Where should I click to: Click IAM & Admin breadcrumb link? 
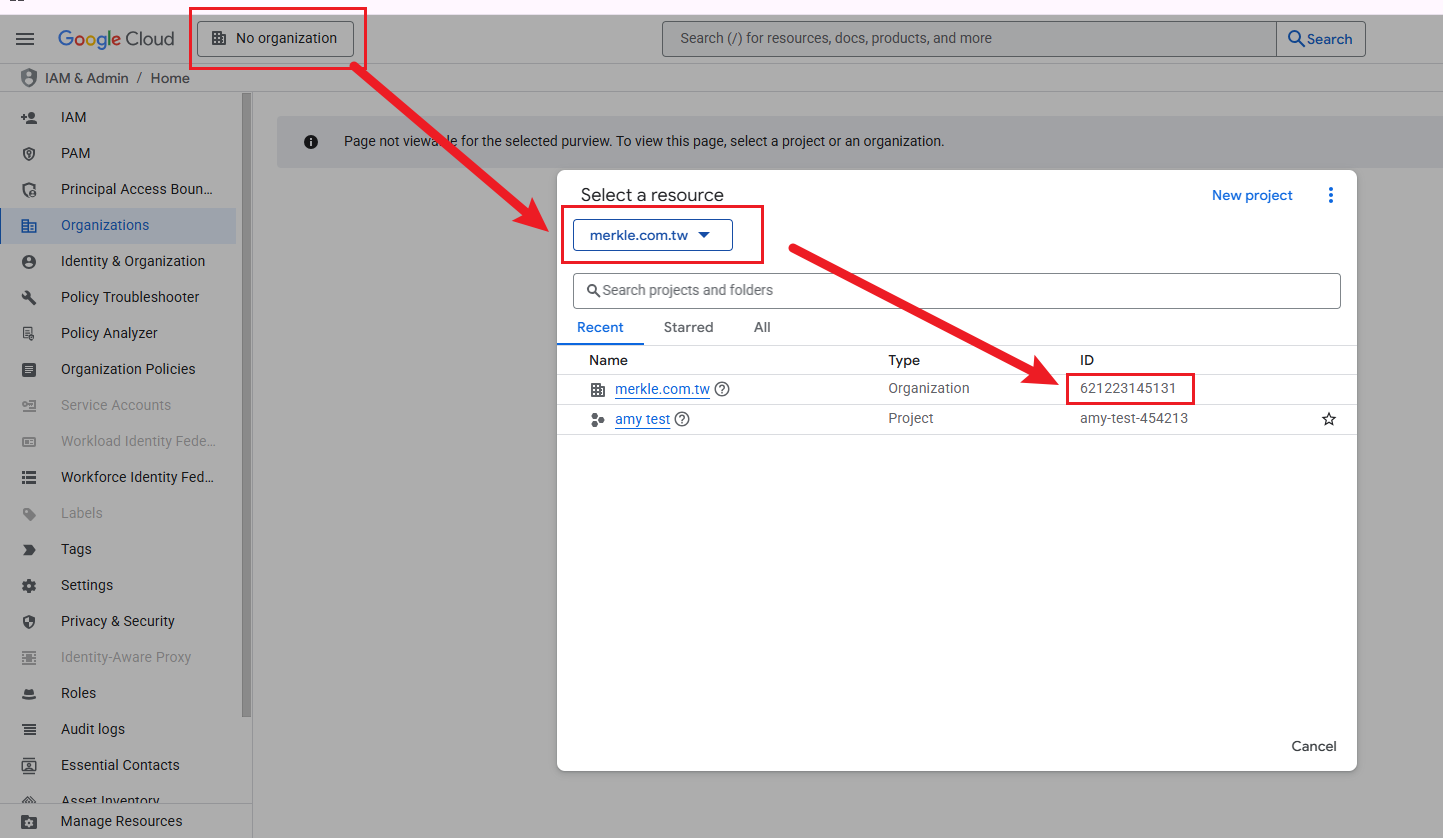[x=87, y=78]
